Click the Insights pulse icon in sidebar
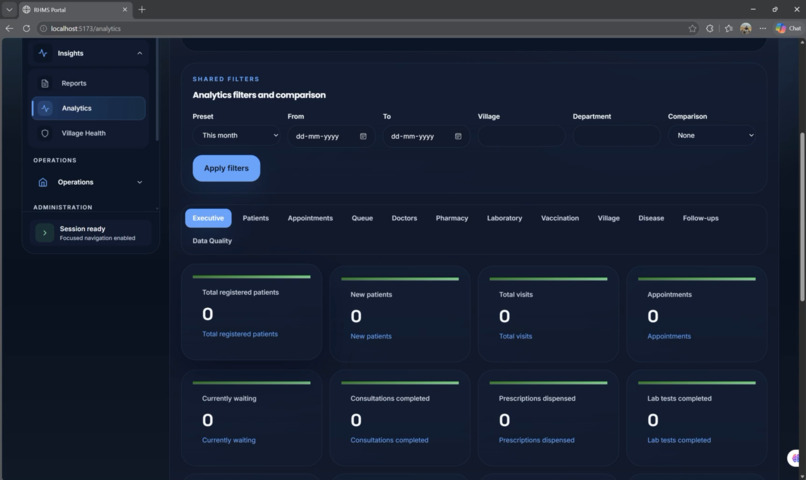 pos(43,53)
